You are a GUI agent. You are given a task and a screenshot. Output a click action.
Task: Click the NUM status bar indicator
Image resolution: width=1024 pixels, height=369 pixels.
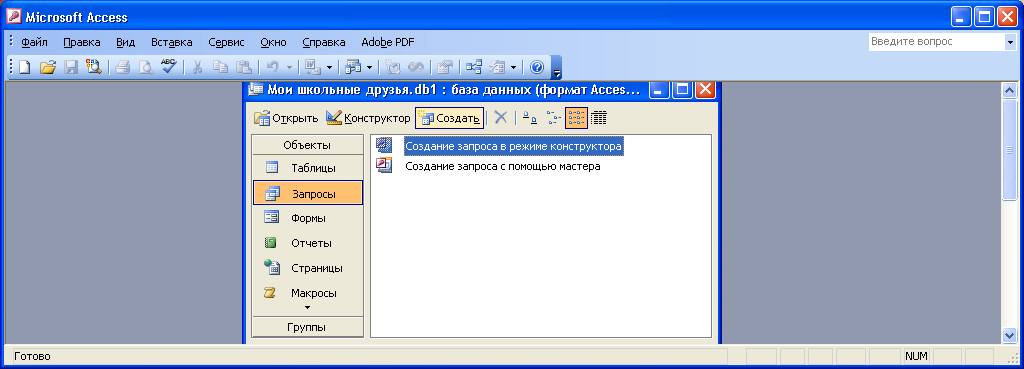pyautogui.click(x=915, y=356)
